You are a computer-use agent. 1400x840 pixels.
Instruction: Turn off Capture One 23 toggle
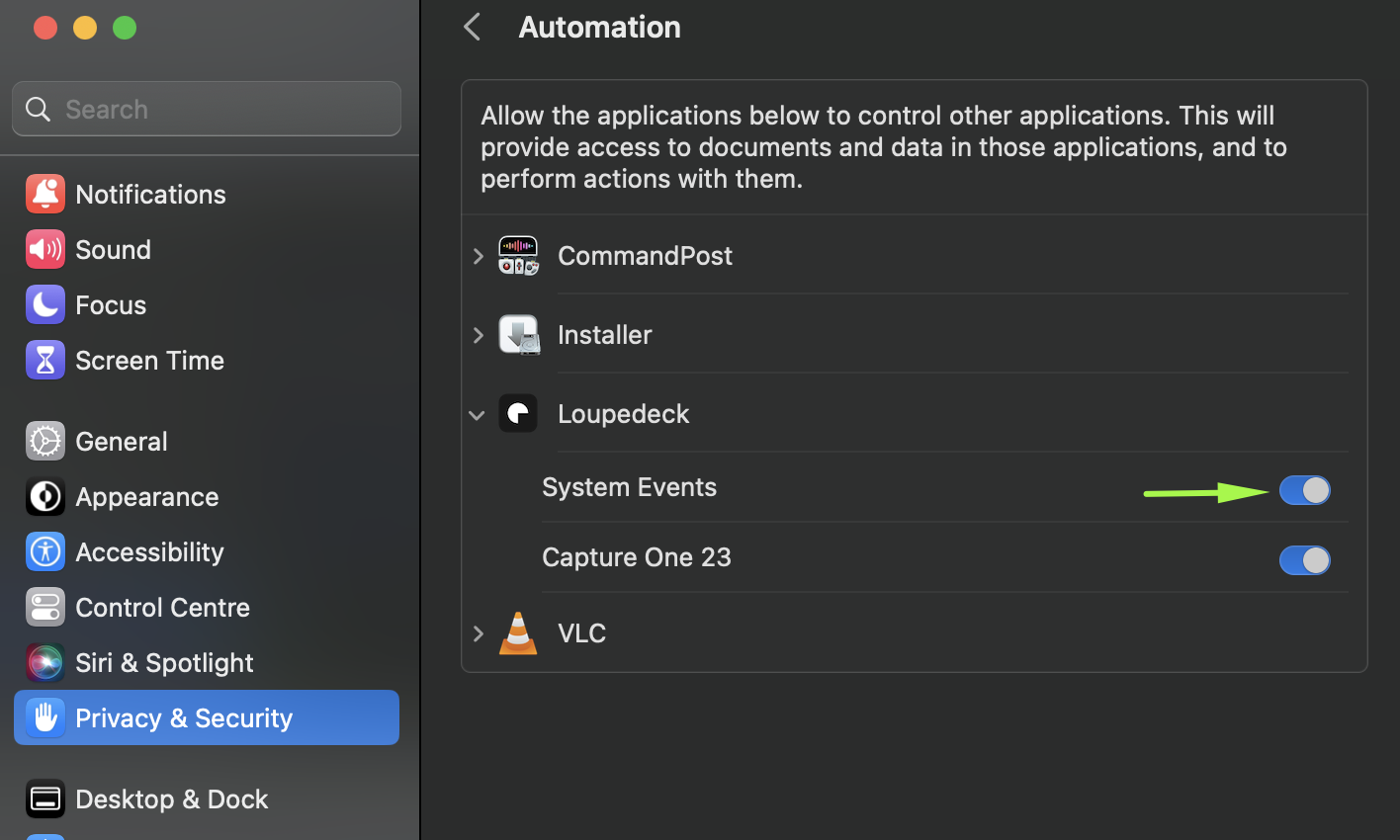click(1304, 560)
